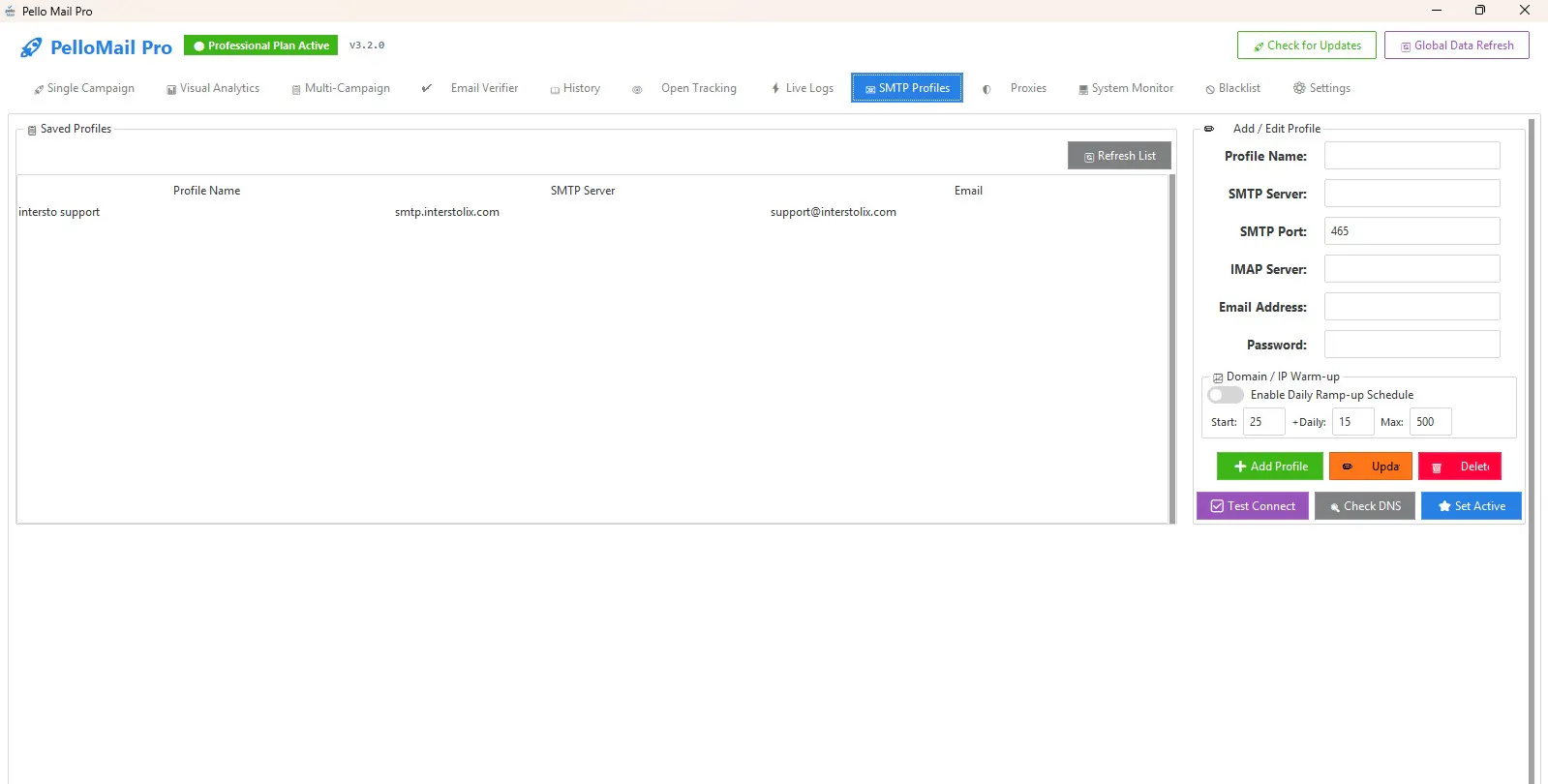
Task: Click the Professional Plan Active badge
Action: 260,45
